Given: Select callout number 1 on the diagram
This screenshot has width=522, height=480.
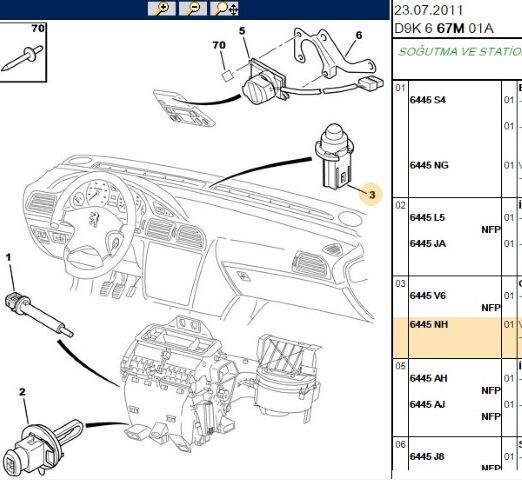Looking at the screenshot, I should pyautogui.click(x=8, y=257).
